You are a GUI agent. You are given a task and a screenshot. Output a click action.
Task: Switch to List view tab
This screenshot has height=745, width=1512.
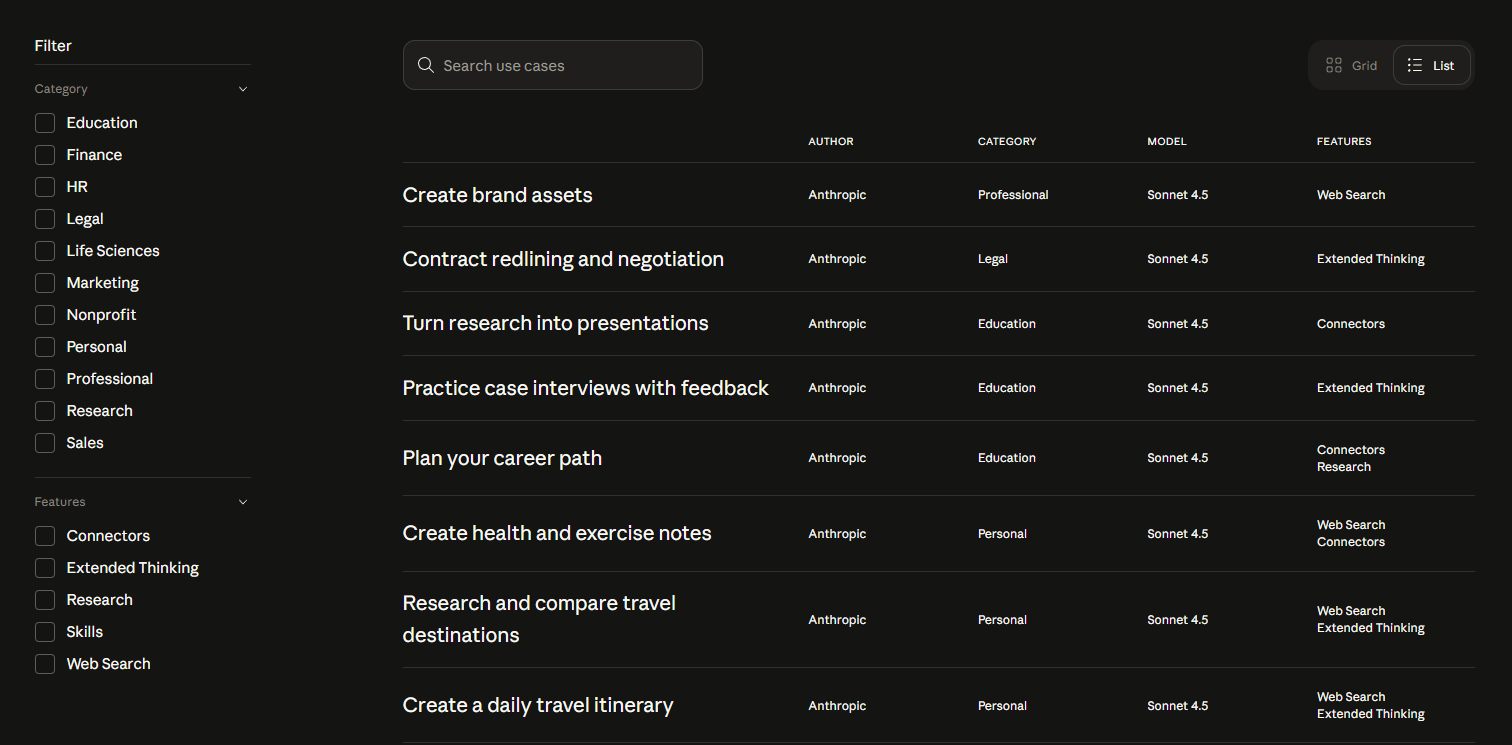(x=1432, y=65)
